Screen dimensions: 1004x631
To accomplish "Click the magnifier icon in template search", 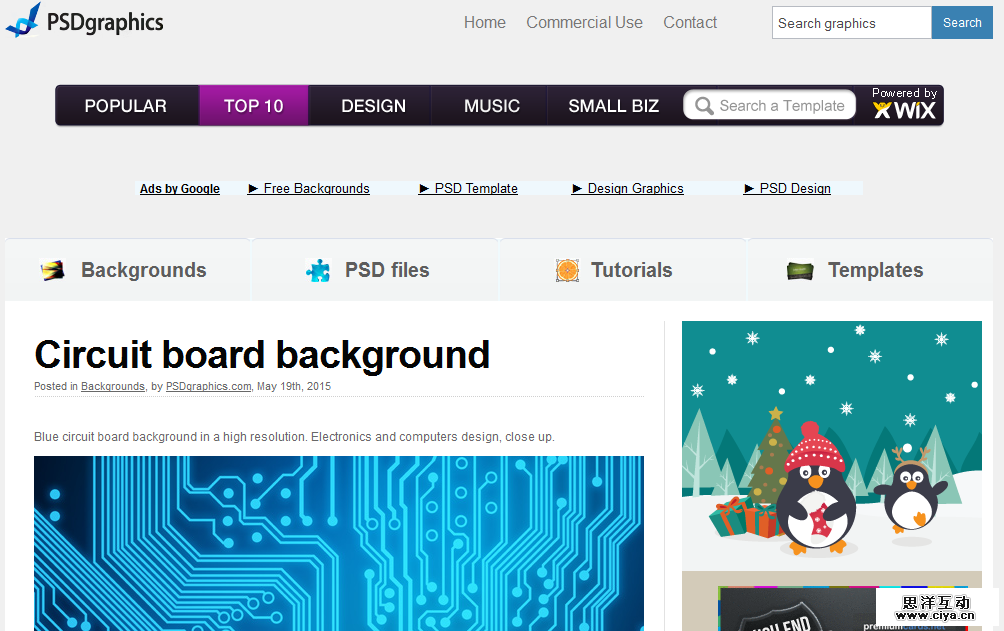I will tap(704, 106).
